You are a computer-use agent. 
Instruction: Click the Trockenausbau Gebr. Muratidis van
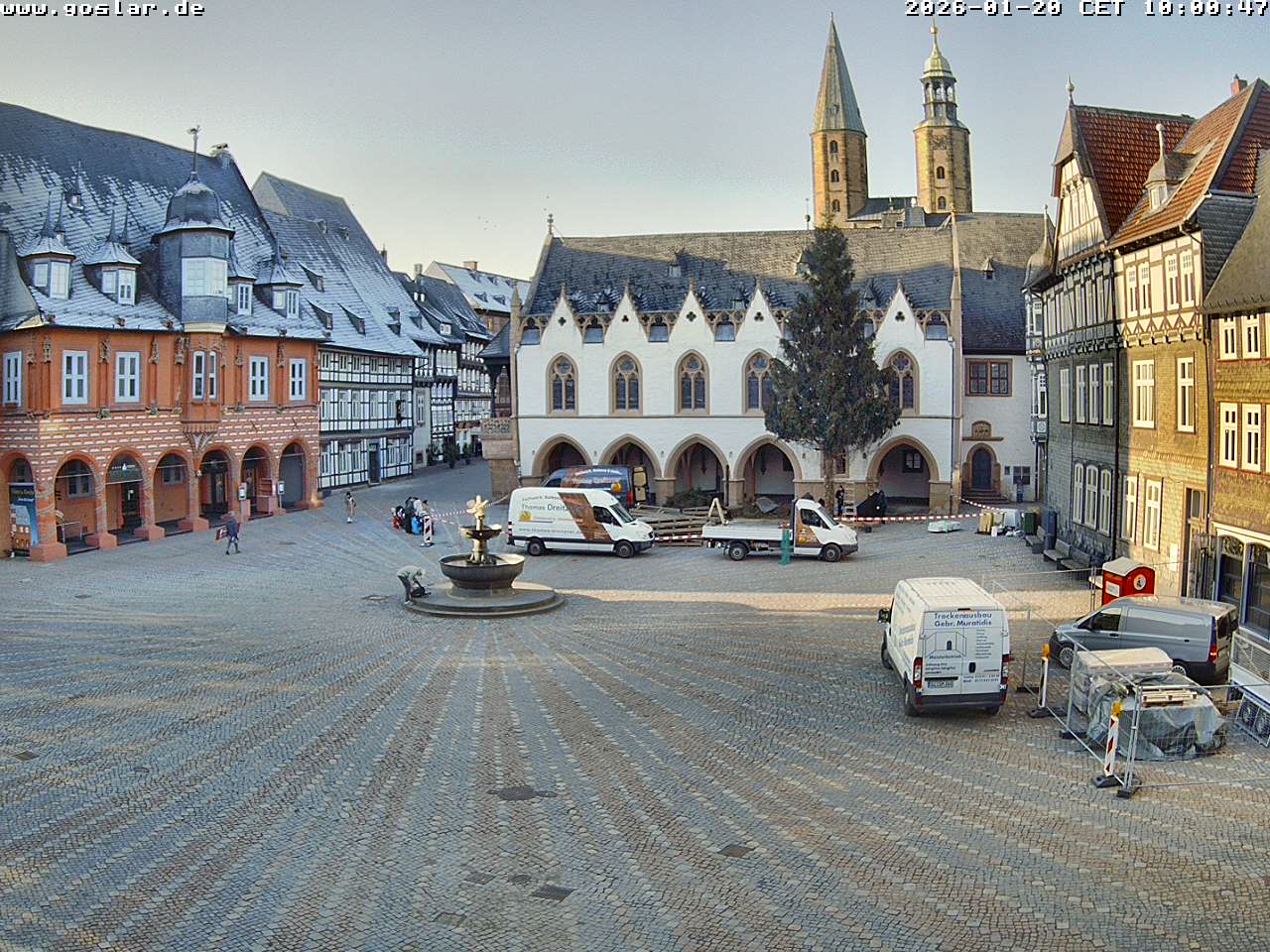click(x=948, y=645)
